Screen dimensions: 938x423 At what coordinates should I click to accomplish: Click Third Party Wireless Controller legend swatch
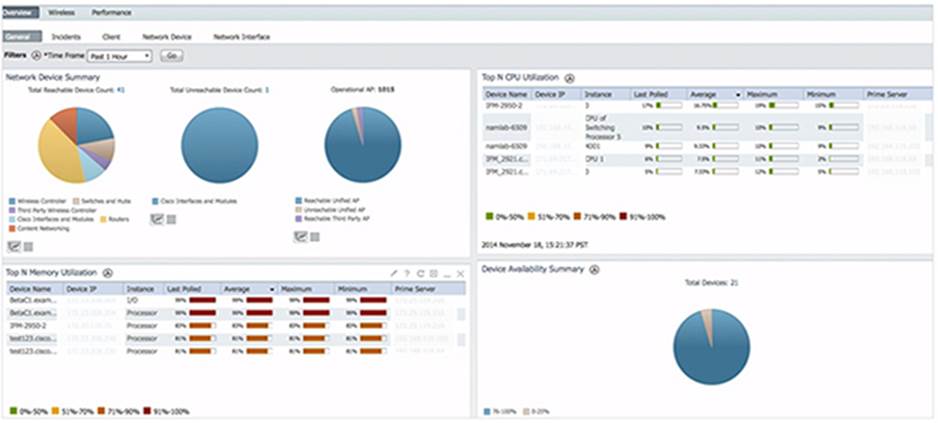coord(12,211)
